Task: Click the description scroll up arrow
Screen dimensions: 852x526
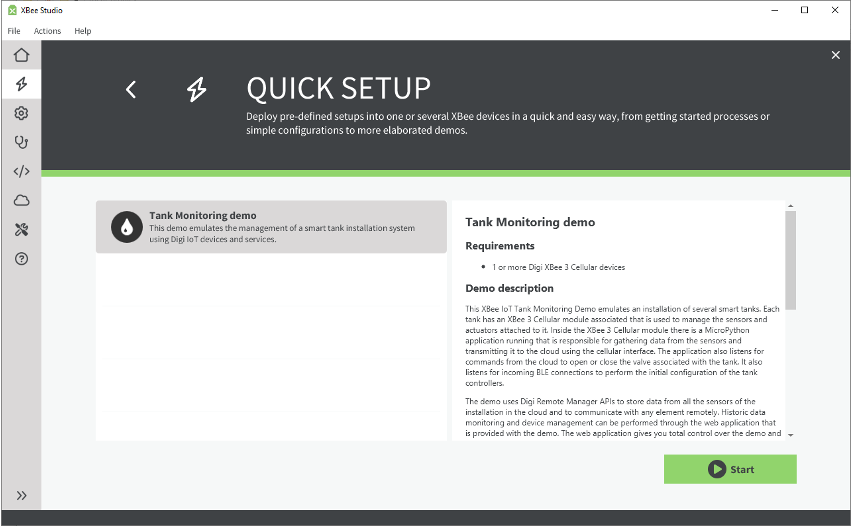Action: click(790, 206)
